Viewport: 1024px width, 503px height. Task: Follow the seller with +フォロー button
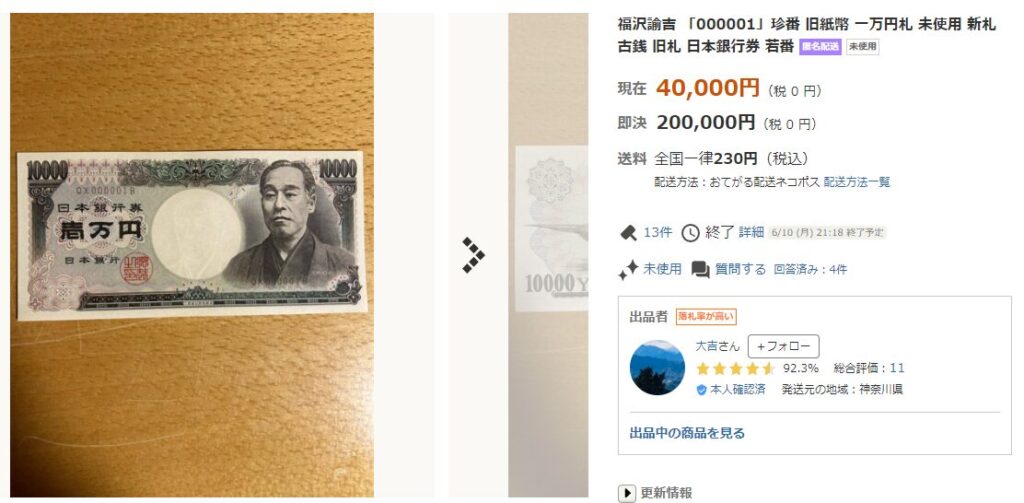(783, 346)
